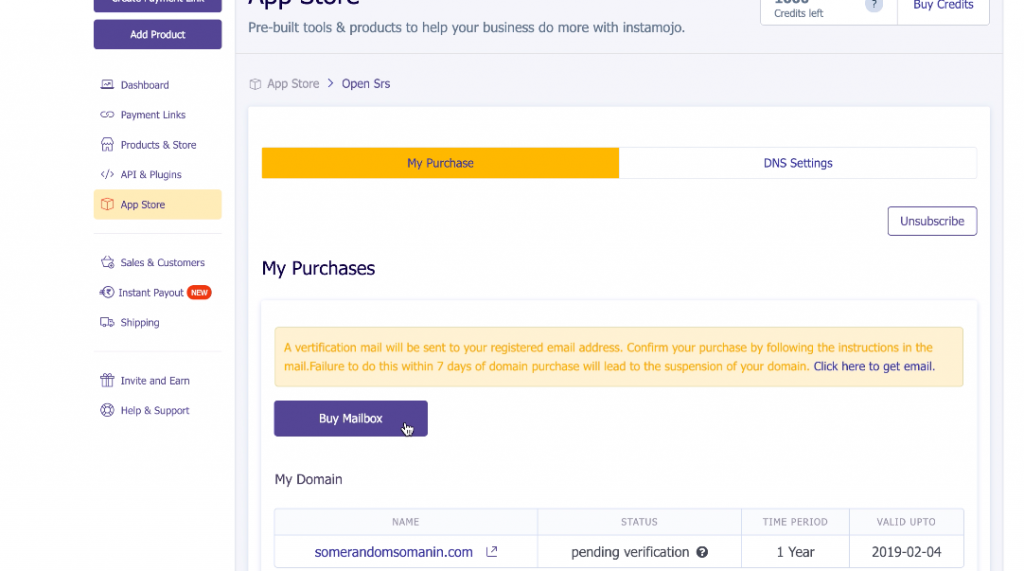Switch to the DNS Settings tab
This screenshot has height=571, width=1024.
pos(797,163)
